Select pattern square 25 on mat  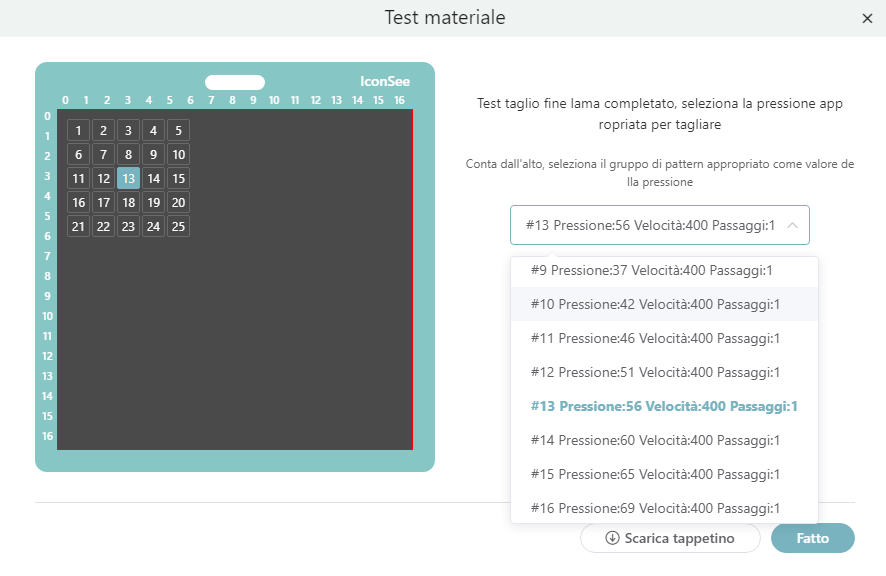tap(178, 226)
